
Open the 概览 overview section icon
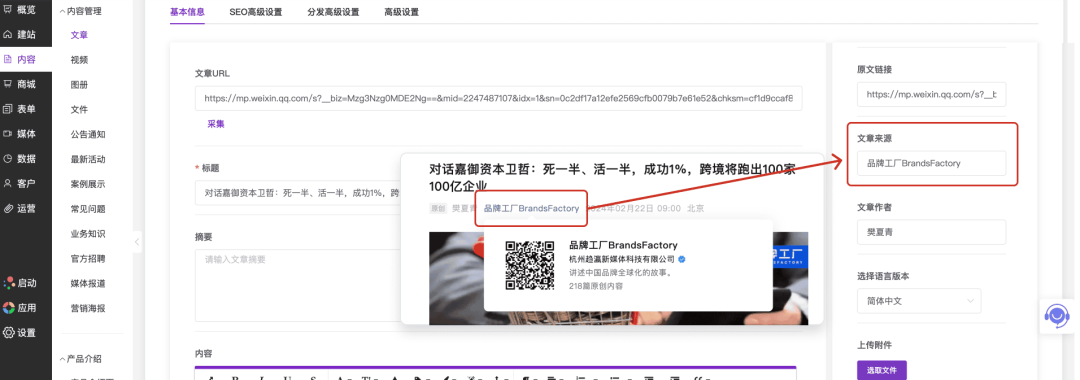8,10
